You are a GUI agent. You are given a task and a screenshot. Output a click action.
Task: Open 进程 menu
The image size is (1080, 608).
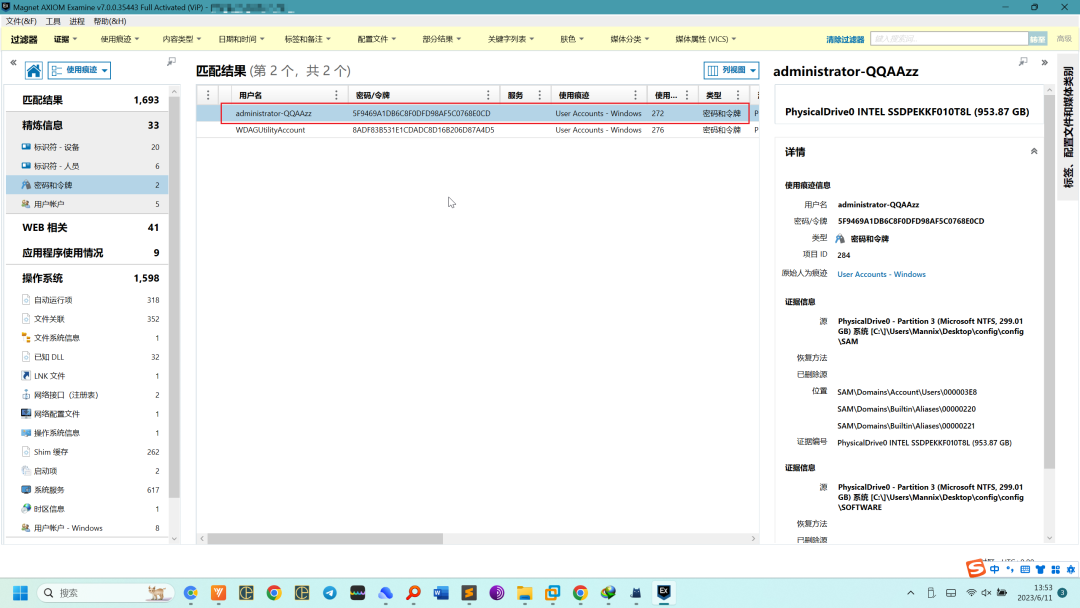pyautogui.click(x=77, y=21)
